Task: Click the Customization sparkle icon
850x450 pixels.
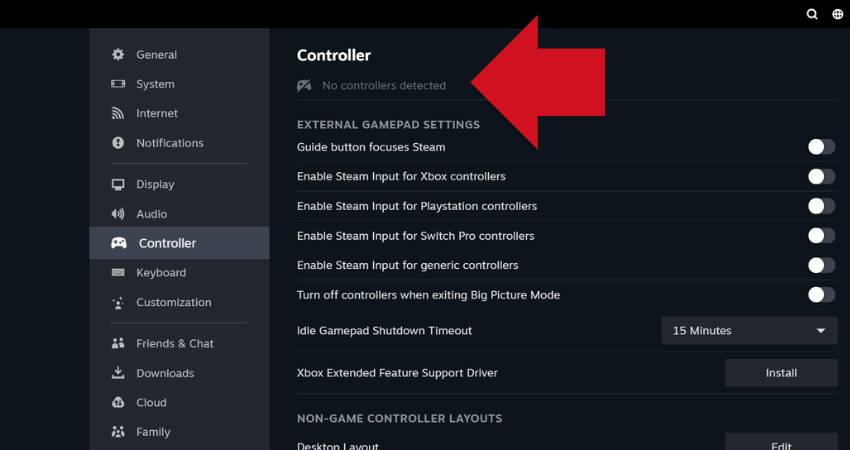Action: [x=118, y=302]
